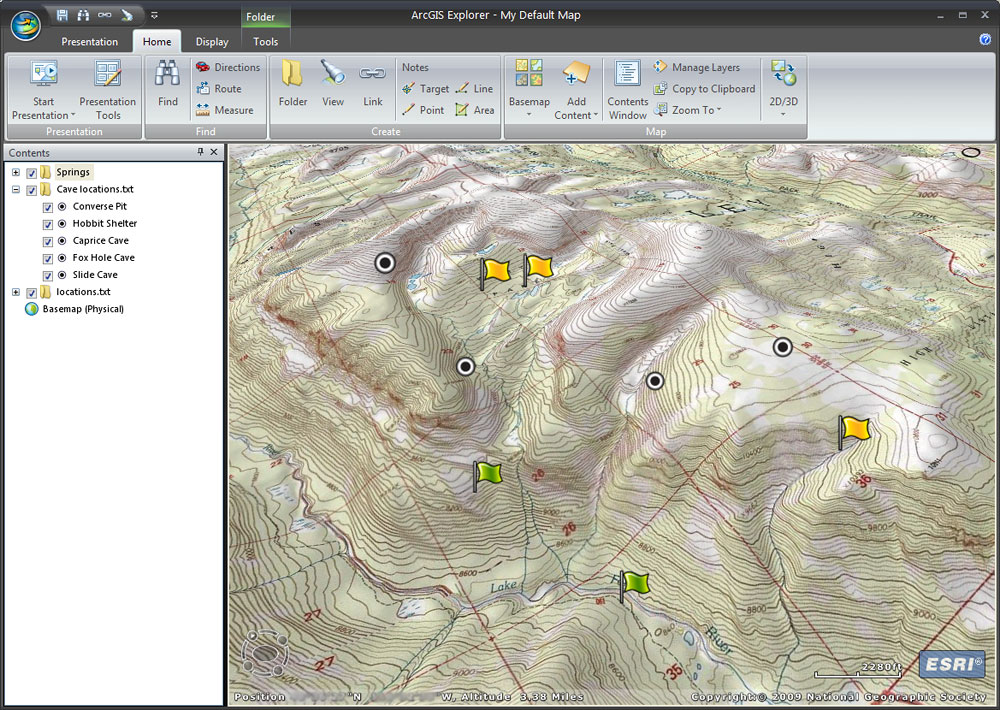
Task: Get Directions from the Find group
Action: tap(228, 67)
